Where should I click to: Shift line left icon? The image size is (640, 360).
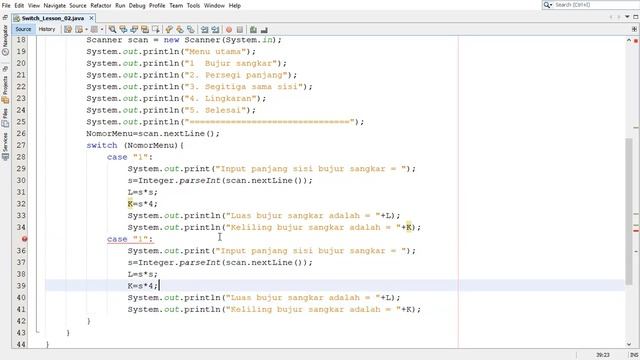click(x=204, y=29)
